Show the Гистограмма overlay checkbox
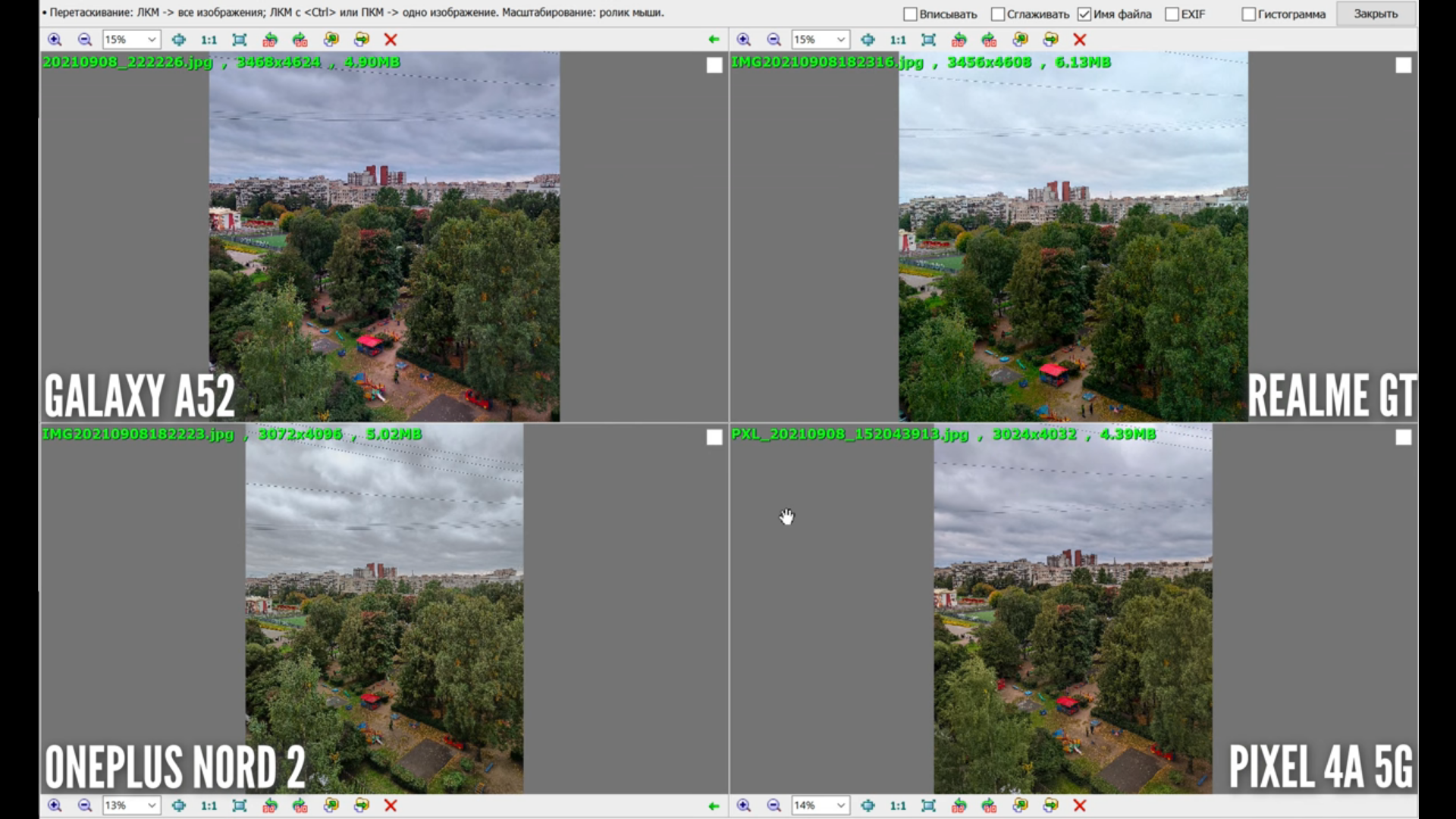1456x819 pixels. tap(1249, 14)
